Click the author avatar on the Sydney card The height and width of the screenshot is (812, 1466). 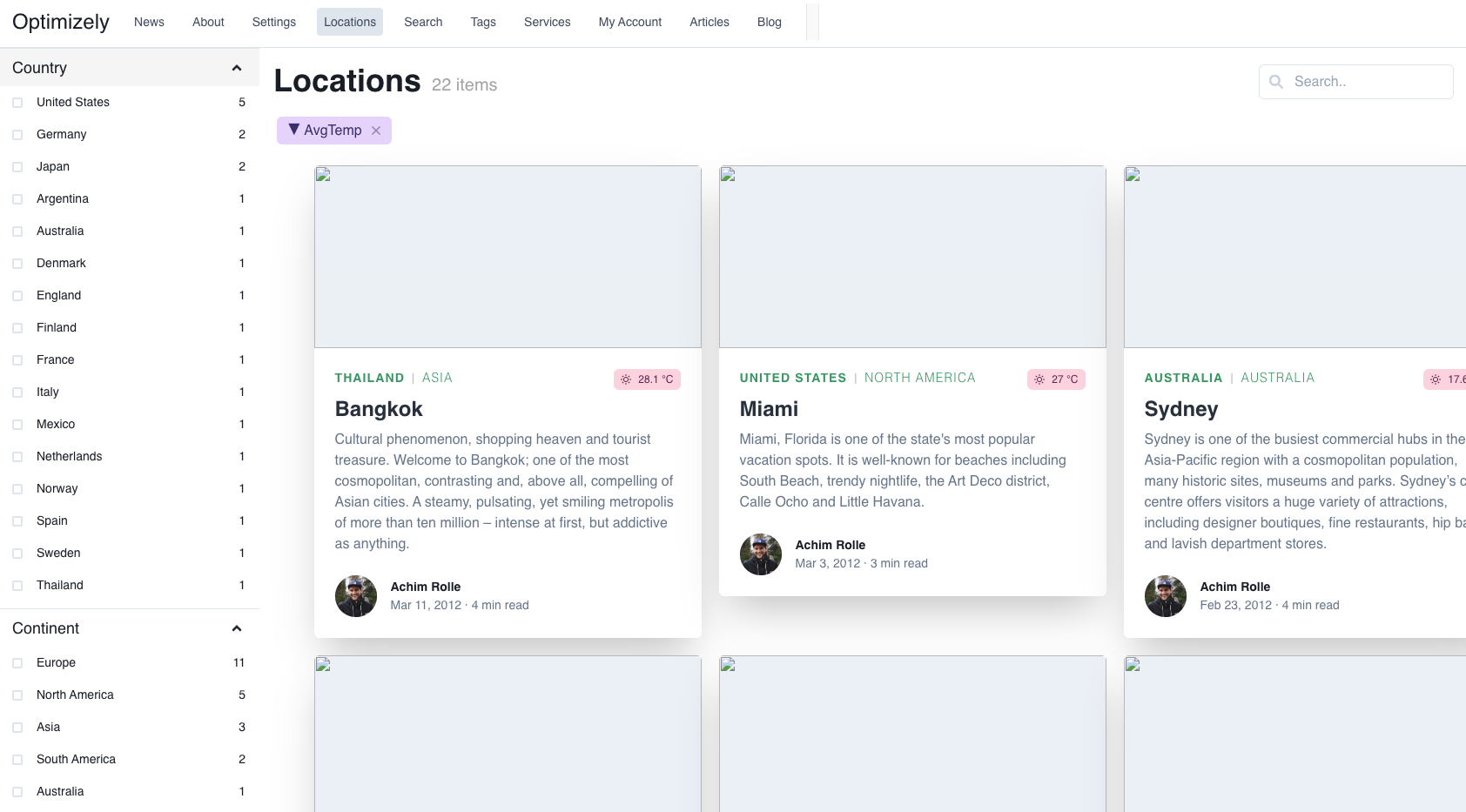[x=1165, y=596]
